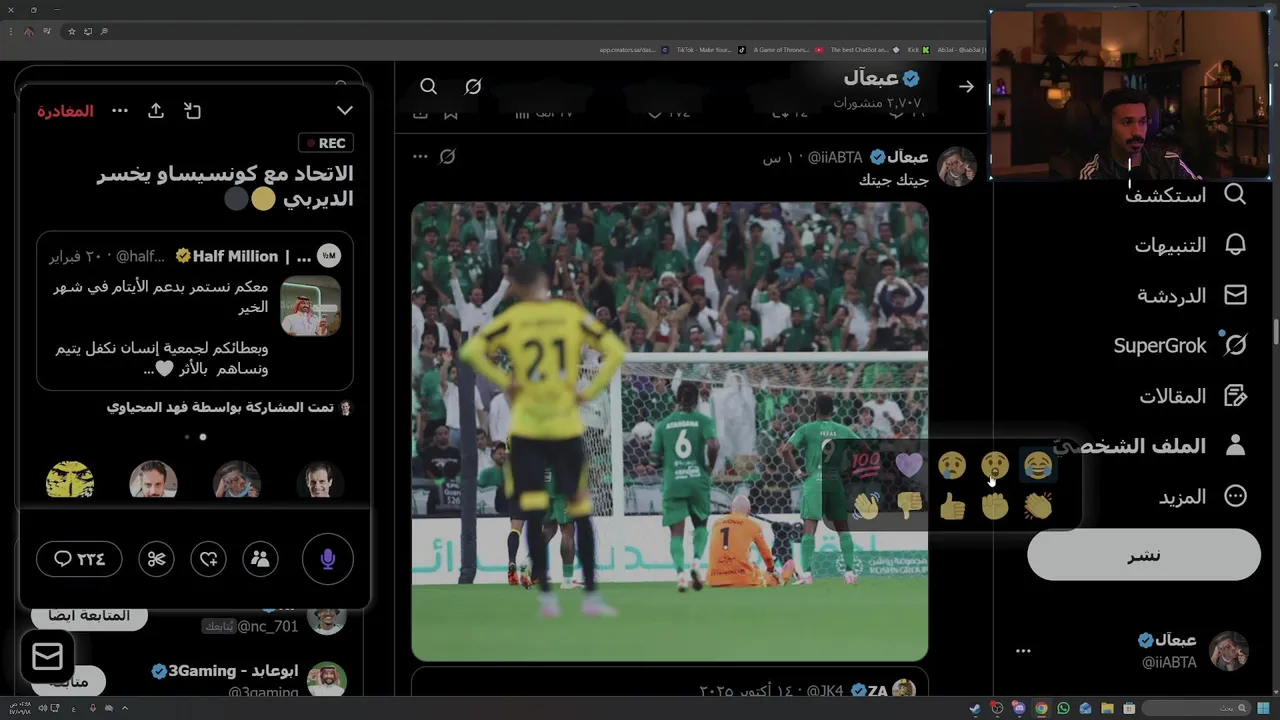This screenshot has width=1280, height=720.
Task: Open account menu dots beside @iiABTA
Action: (x=1023, y=651)
